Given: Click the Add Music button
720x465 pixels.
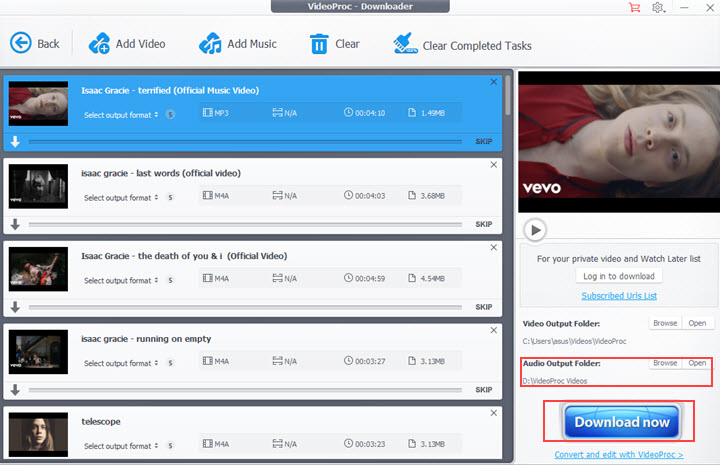Looking at the screenshot, I should 237,44.
